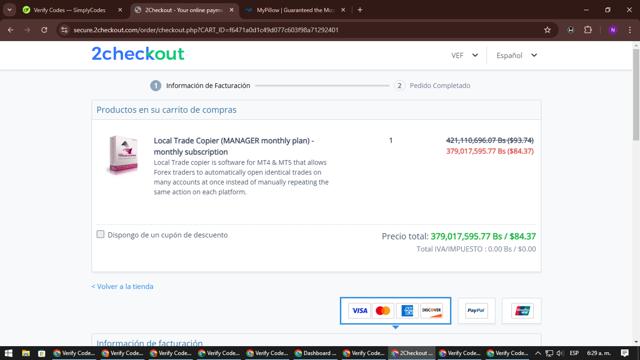The height and width of the screenshot is (360, 640).
Task: Click the volume icon in system tray
Action: [x=560, y=353]
